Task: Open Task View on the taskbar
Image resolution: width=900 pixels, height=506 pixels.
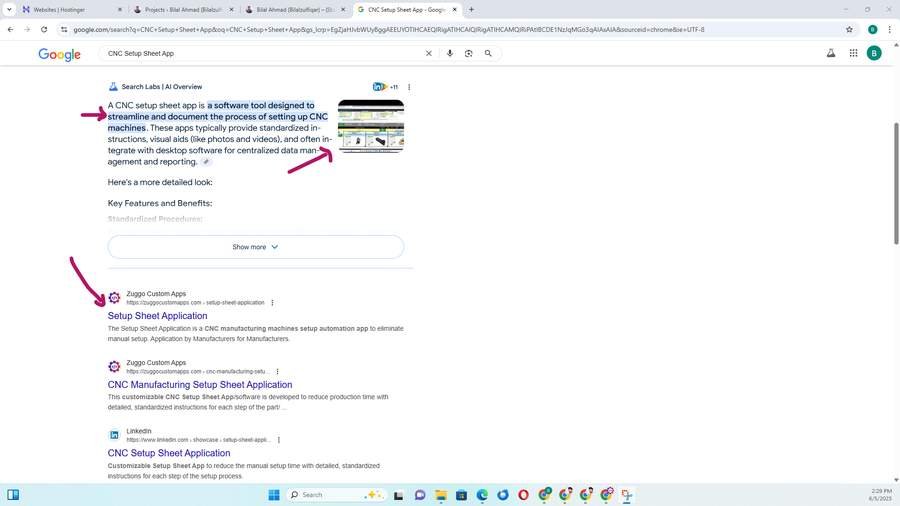Action: pos(398,495)
